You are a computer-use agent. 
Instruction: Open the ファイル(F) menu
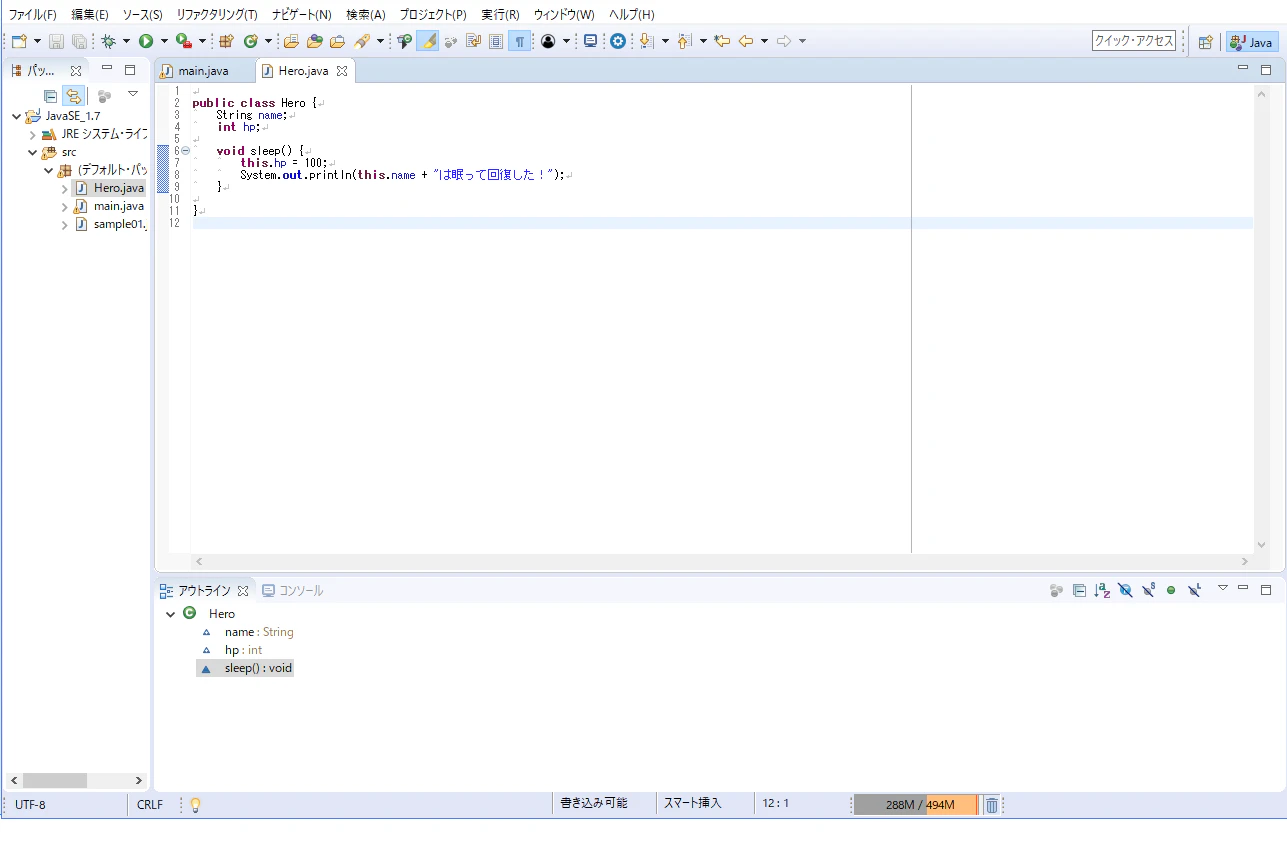click(x=33, y=15)
